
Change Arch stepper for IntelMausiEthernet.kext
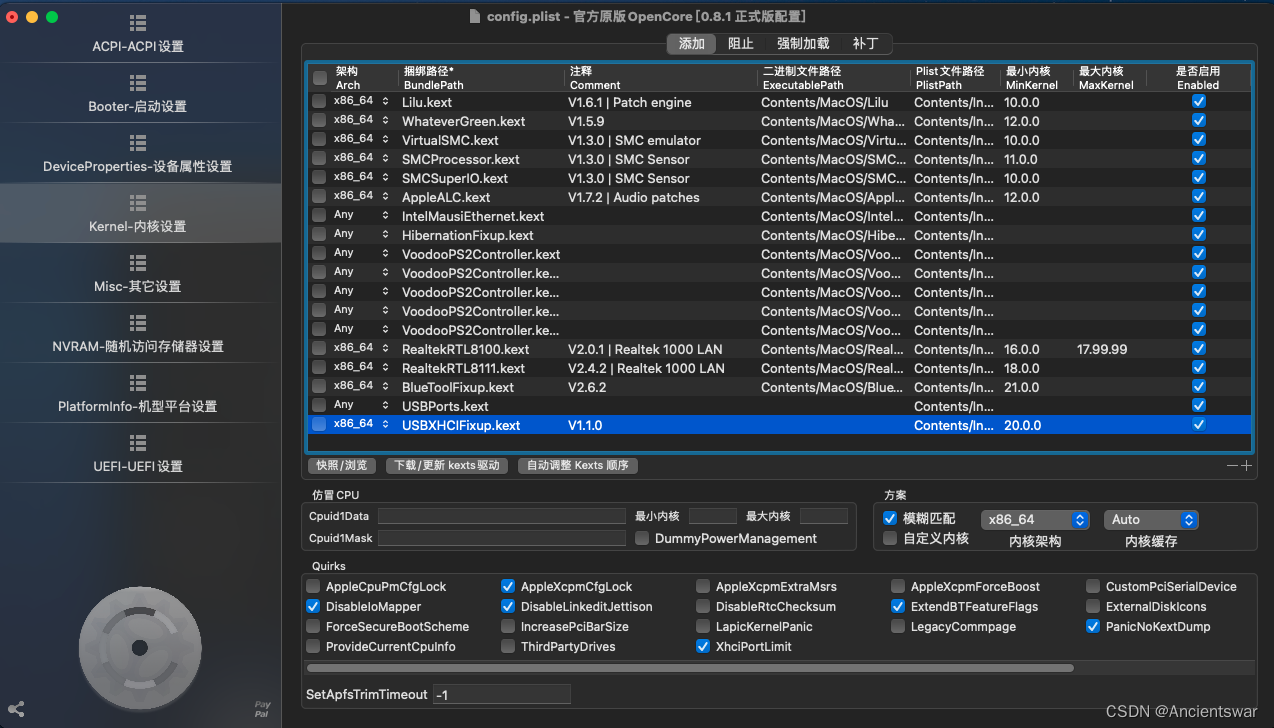click(x=385, y=216)
